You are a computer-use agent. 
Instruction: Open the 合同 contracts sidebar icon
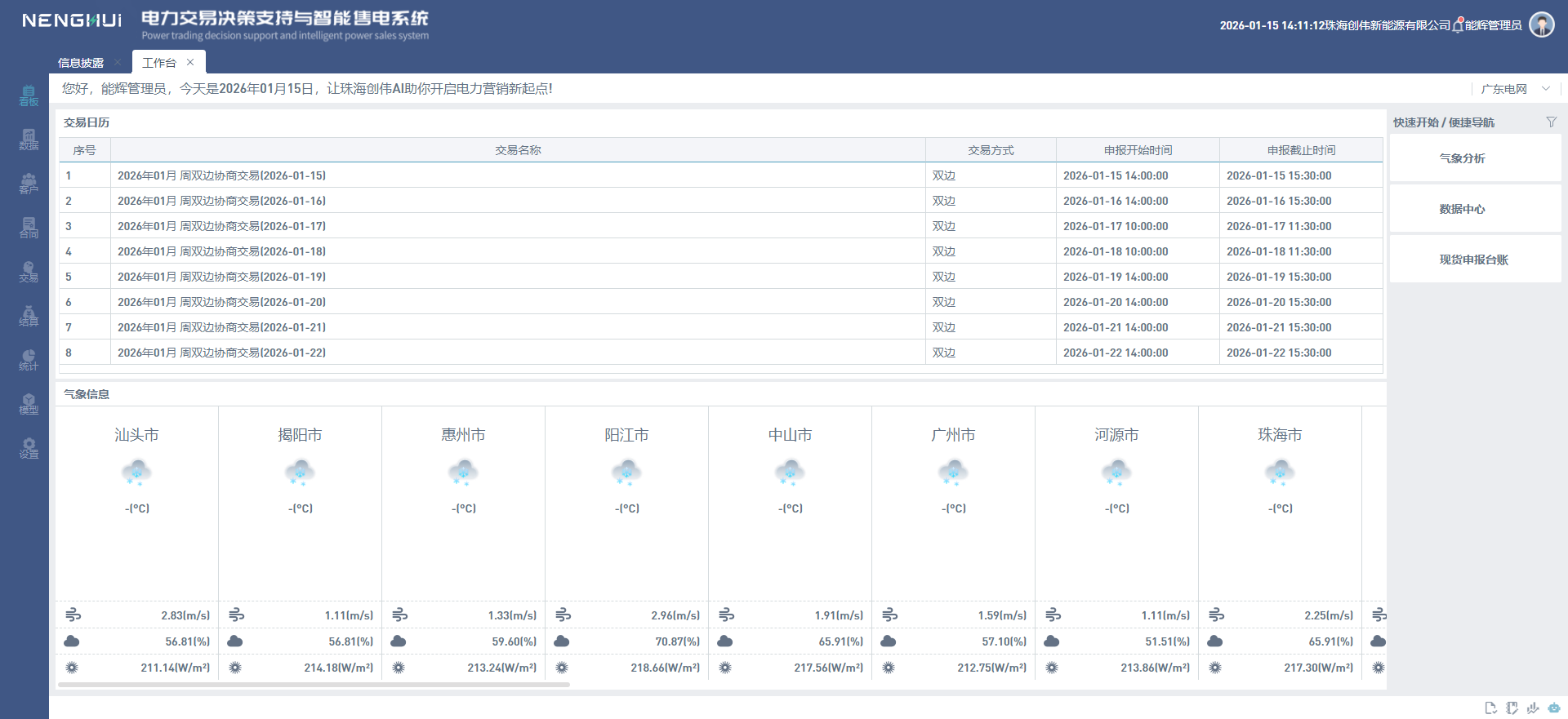(x=29, y=228)
